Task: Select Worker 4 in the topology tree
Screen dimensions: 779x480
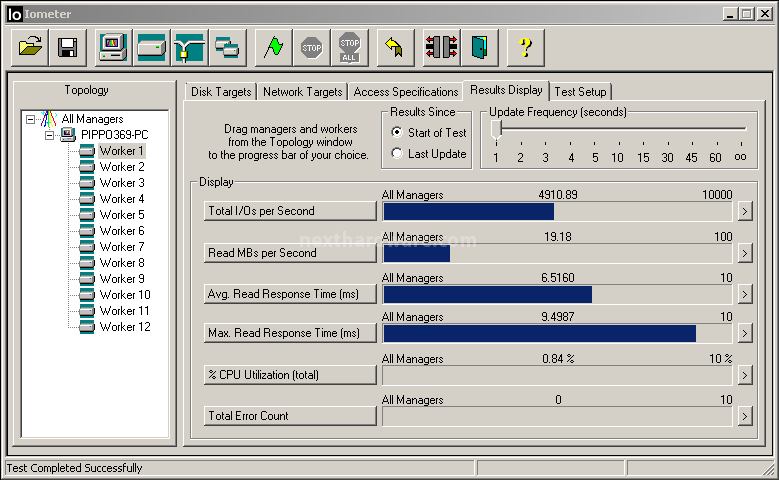Action: coord(122,199)
